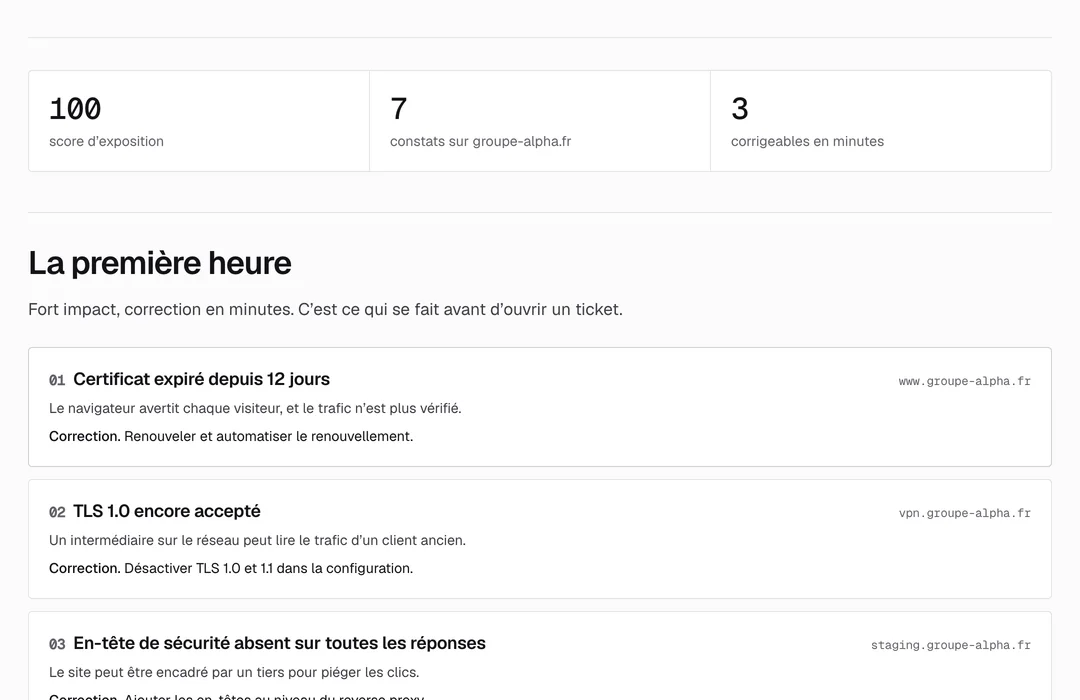The width and height of the screenshot is (1080, 700).
Task: Click 'Le navigateur avertit chaque visiteur' description
Action: point(255,409)
